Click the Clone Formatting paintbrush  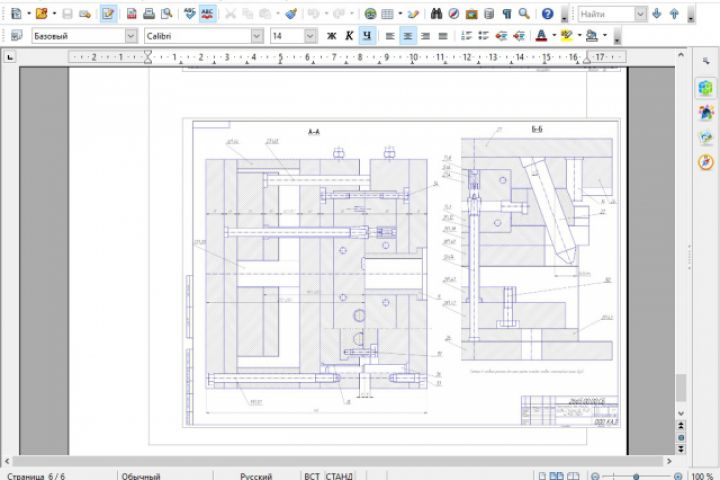[x=291, y=14]
